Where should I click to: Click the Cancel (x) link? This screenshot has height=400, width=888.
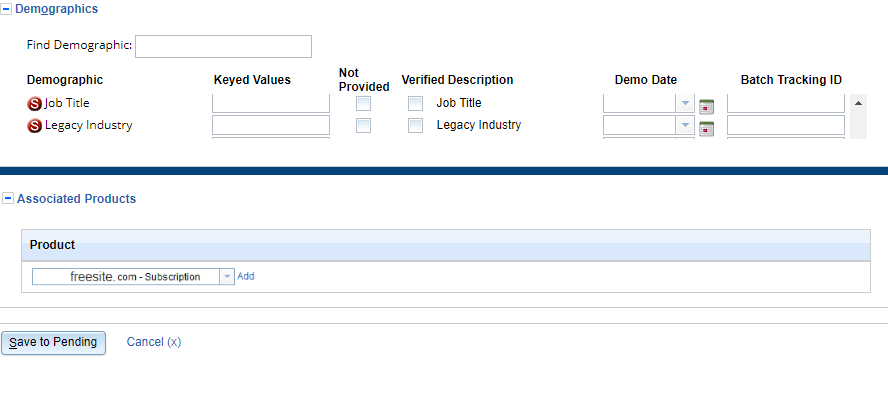[154, 342]
